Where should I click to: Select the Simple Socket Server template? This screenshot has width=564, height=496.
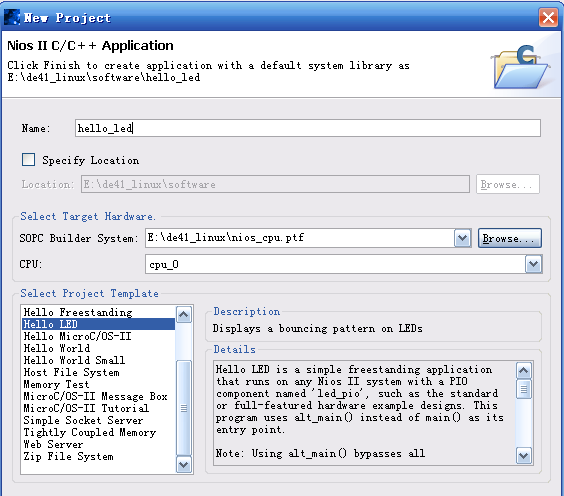click(x=98, y=420)
